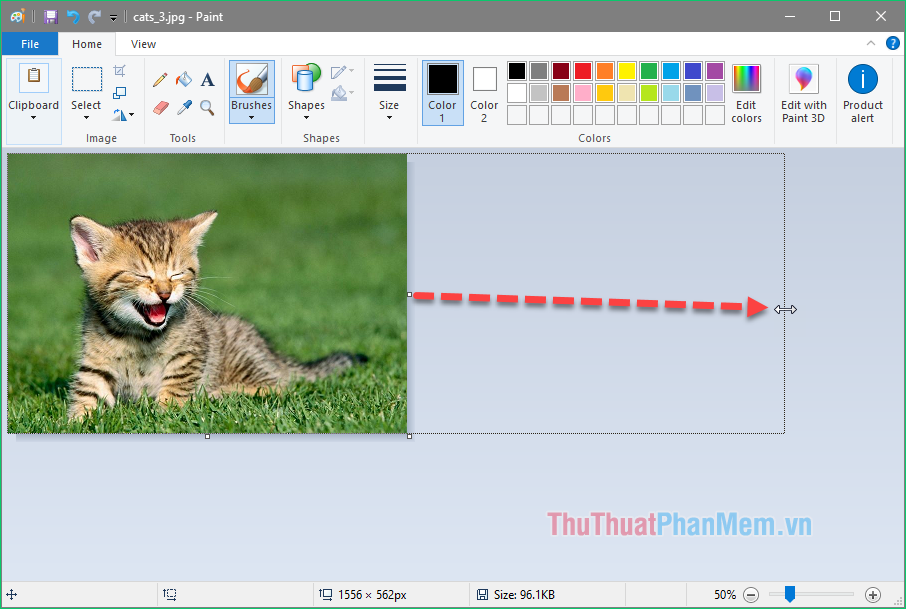
Task: Click the Edit with Paint 3D button
Action: coord(803,93)
